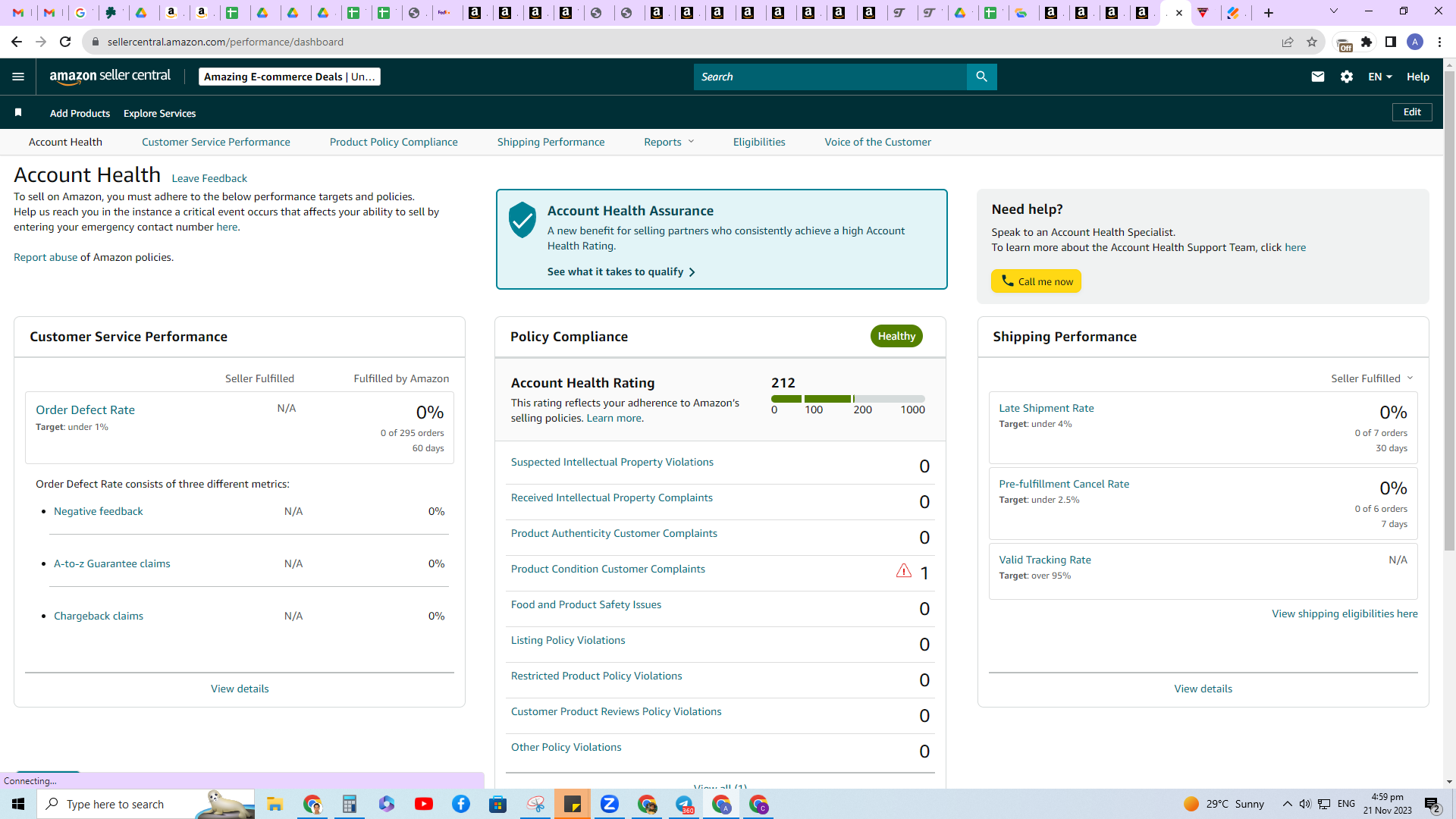
Task: Open the settings gear in Seller Central
Action: (1346, 77)
